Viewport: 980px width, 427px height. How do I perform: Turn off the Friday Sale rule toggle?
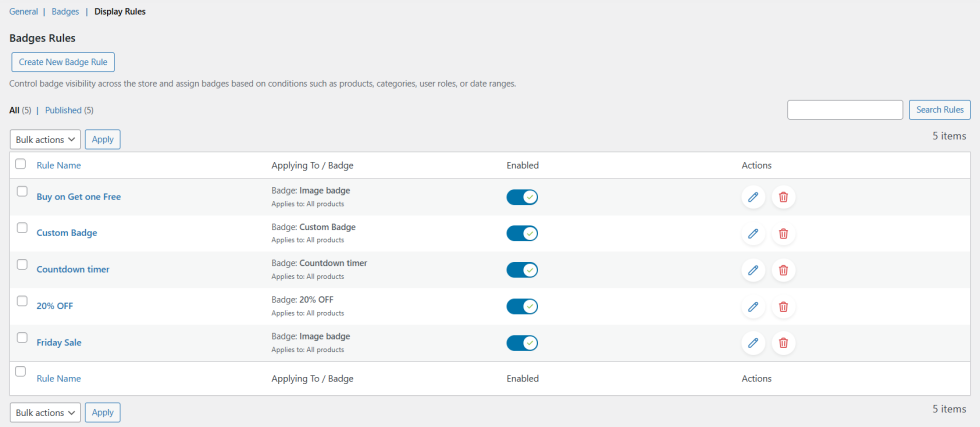point(522,343)
